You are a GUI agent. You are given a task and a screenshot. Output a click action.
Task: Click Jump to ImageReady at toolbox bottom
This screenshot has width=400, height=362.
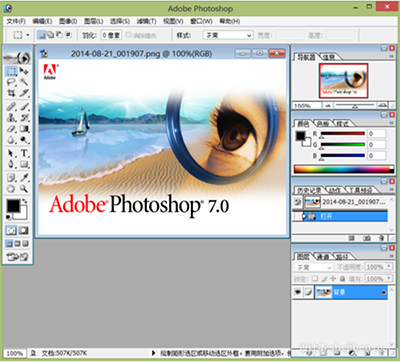pos(18,256)
